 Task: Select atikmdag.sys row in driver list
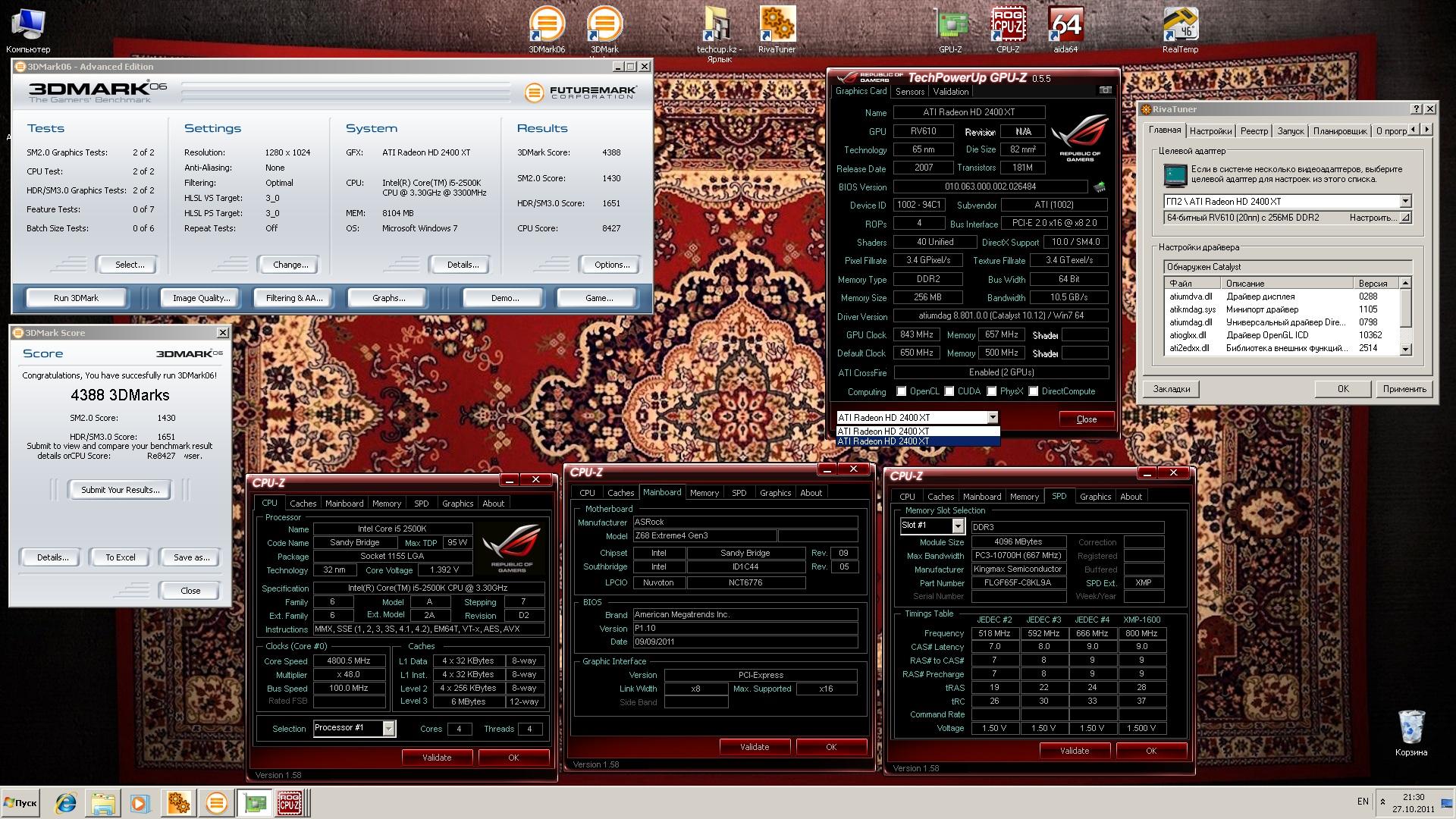pos(1281,309)
